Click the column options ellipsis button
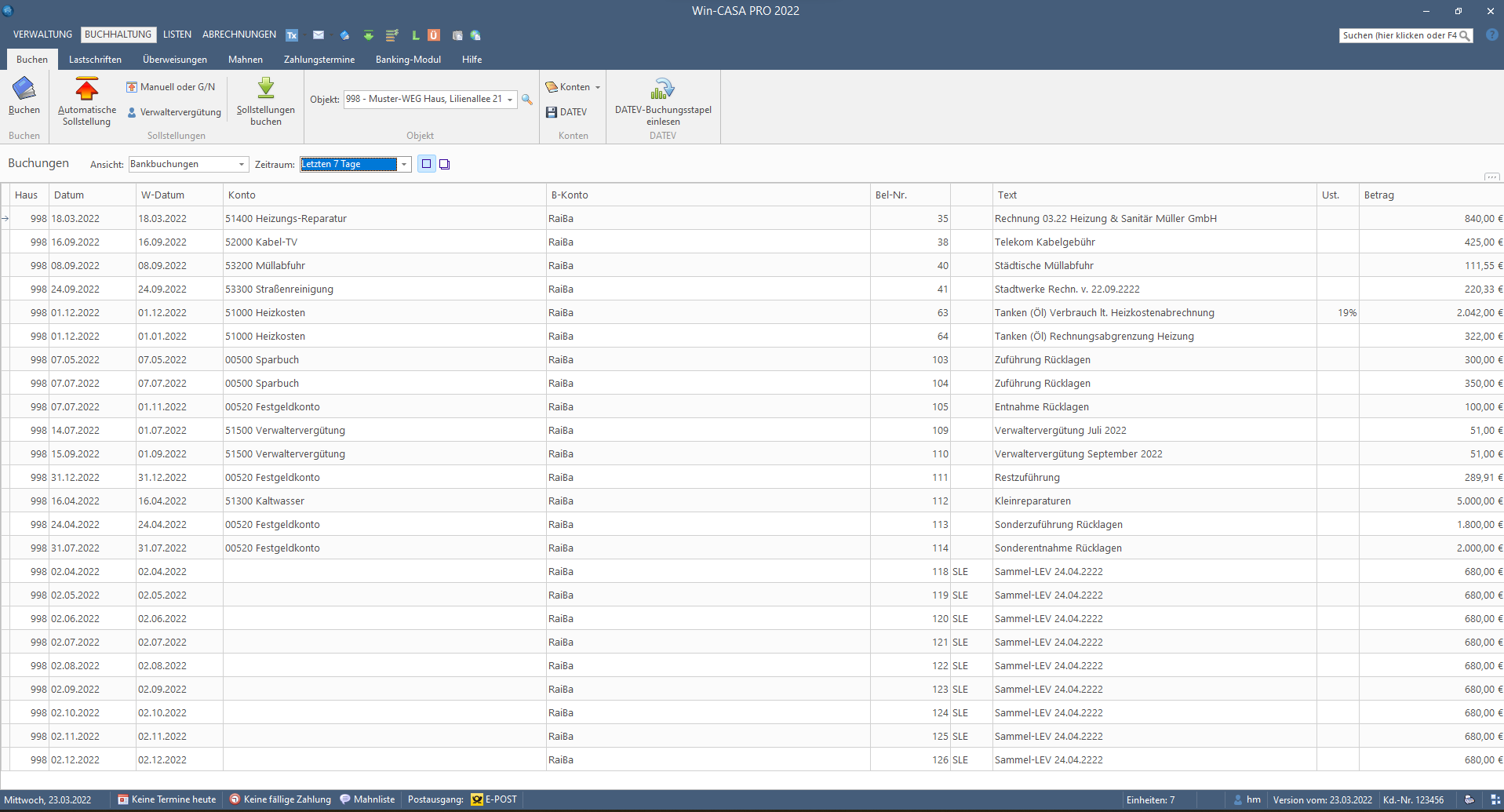The image size is (1504, 812). point(1492,177)
